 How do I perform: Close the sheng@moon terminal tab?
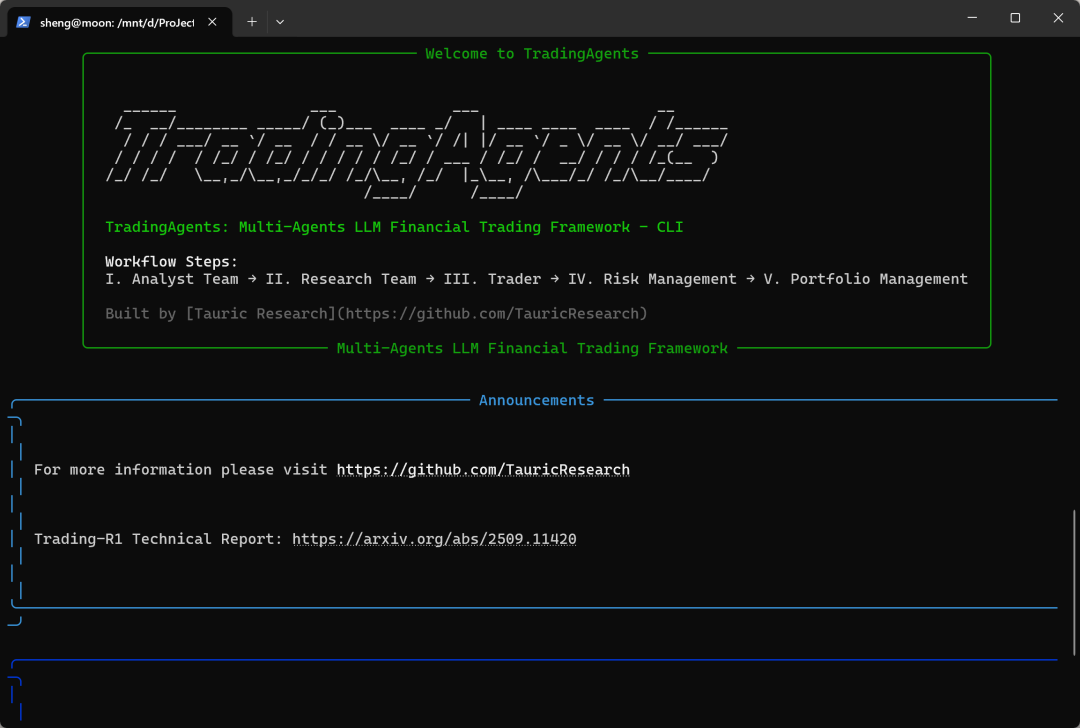[x=212, y=22]
